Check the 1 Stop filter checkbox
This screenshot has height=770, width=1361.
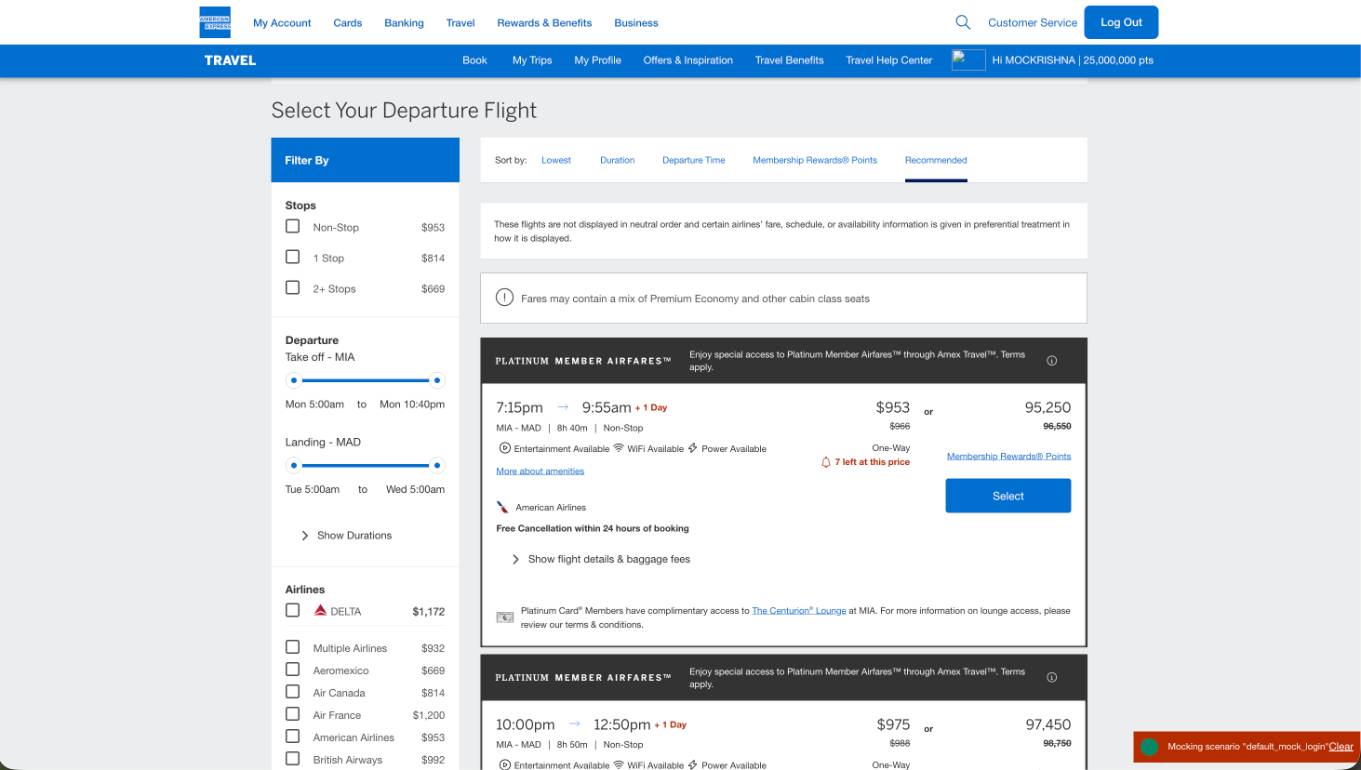[293, 257]
